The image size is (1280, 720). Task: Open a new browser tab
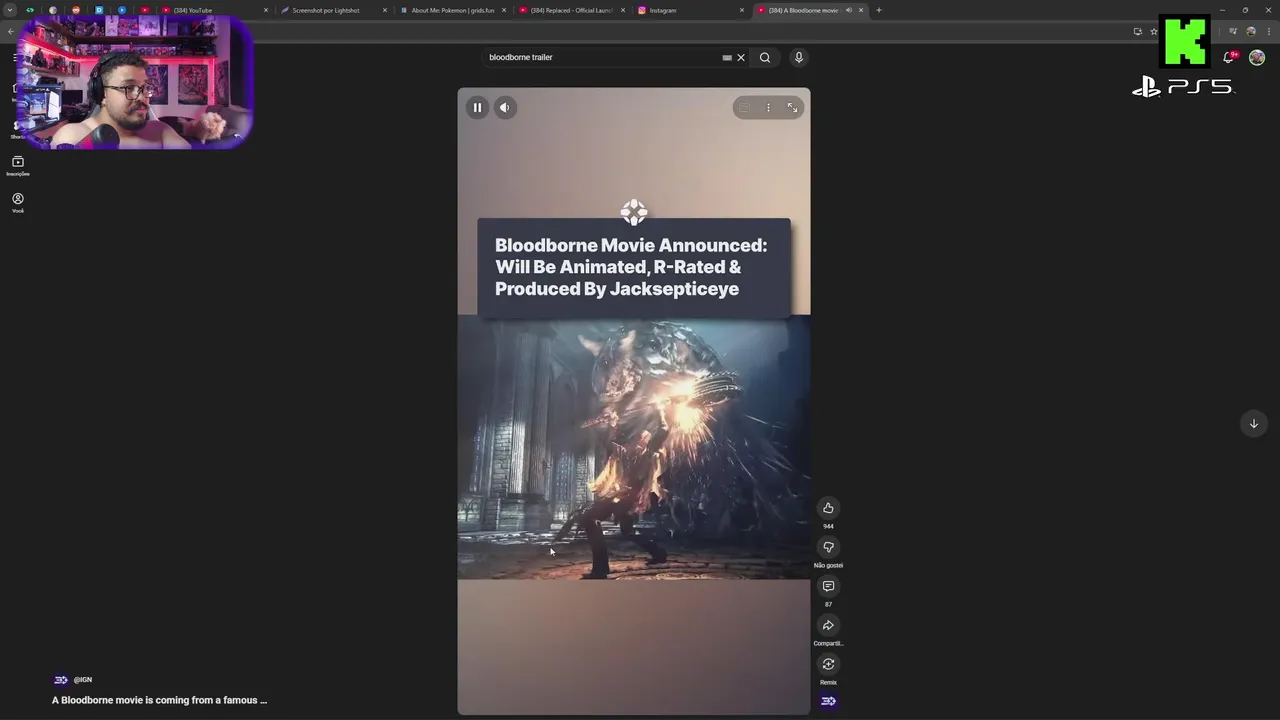pos(878,10)
